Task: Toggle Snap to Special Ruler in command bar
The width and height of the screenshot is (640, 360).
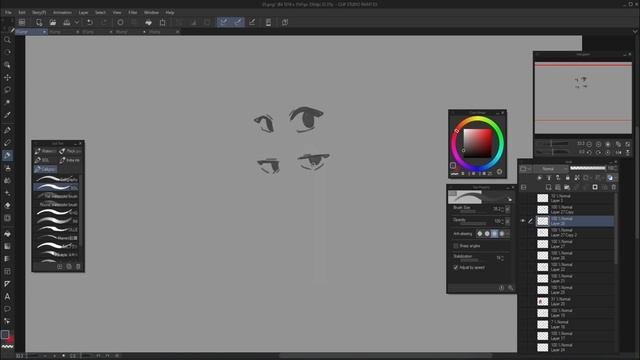Action: pyautogui.click(x=238, y=22)
